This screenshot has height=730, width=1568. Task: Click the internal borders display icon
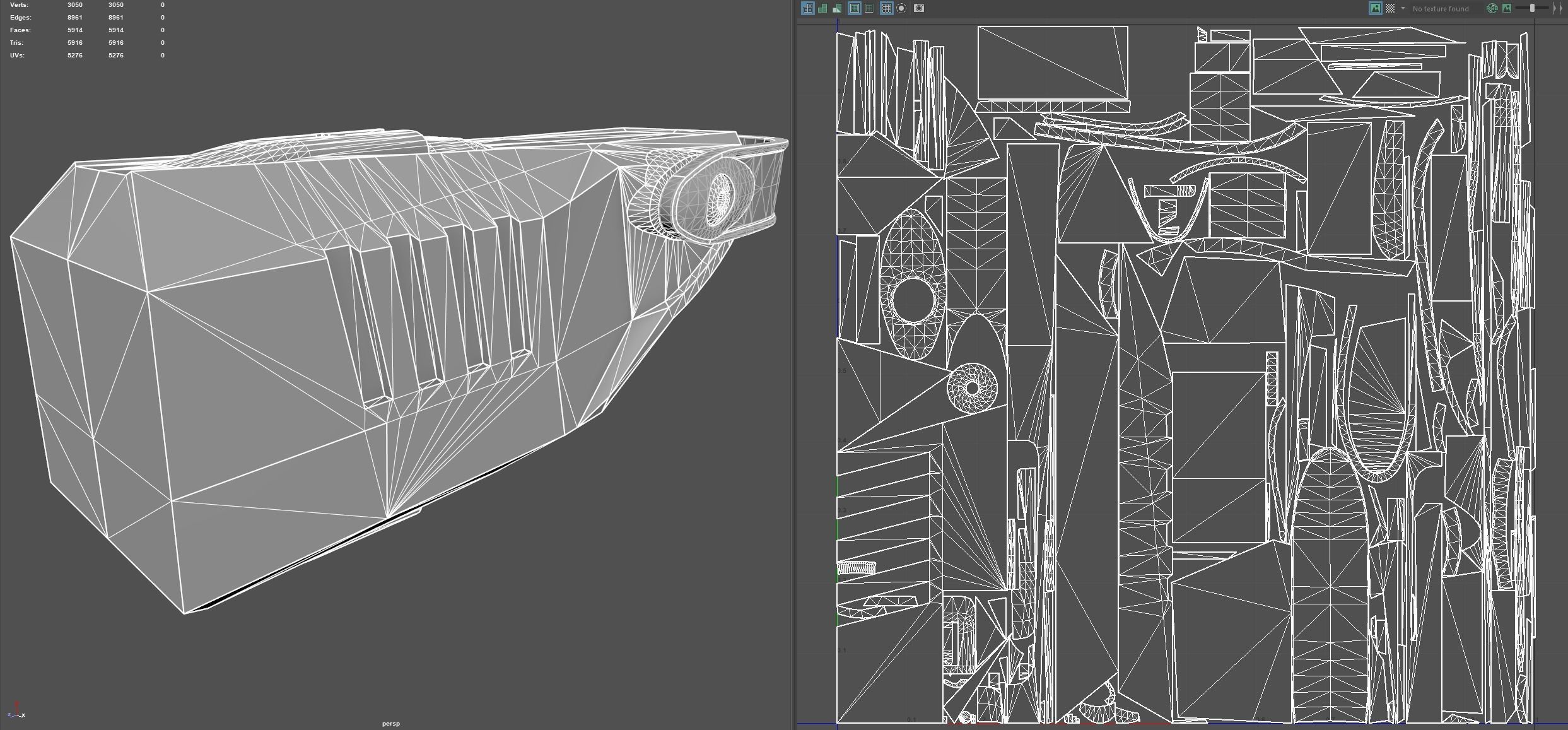click(x=869, y=8)
